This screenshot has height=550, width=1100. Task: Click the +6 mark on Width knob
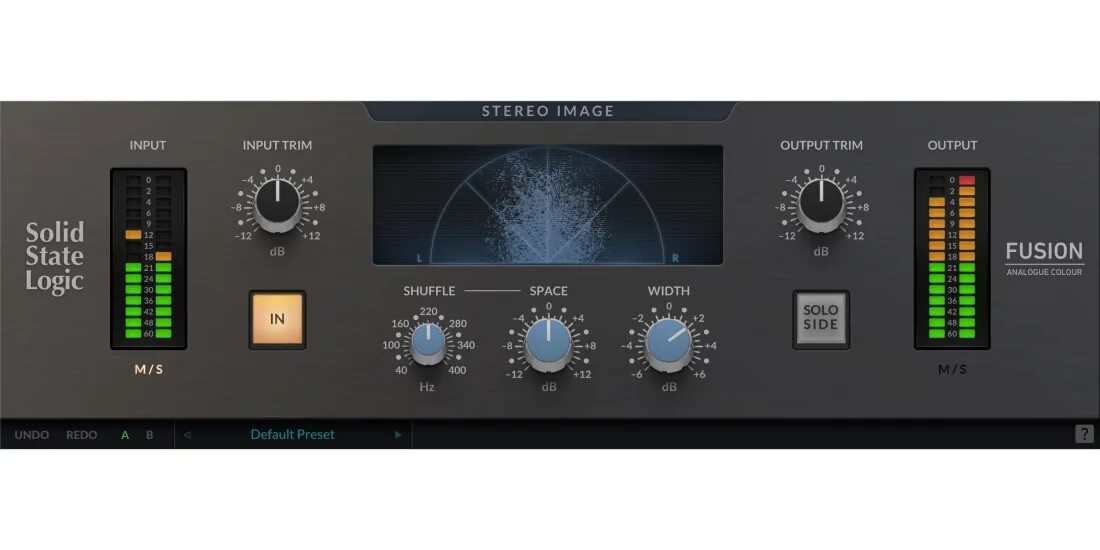pyautogui.click(x=699, y=375)
